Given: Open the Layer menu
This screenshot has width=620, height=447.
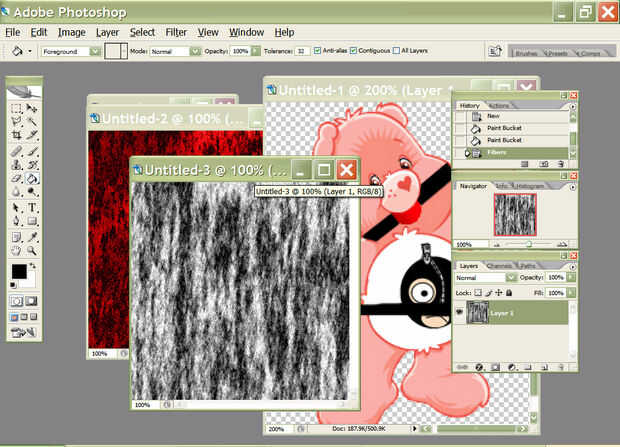Looking at the screenshot, I should 107,32.
